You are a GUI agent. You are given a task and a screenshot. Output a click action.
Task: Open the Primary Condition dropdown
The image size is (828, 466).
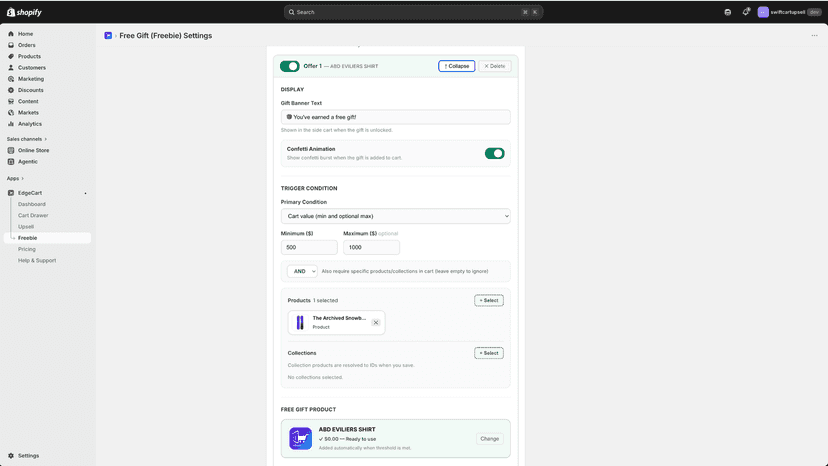pos(396,216)
